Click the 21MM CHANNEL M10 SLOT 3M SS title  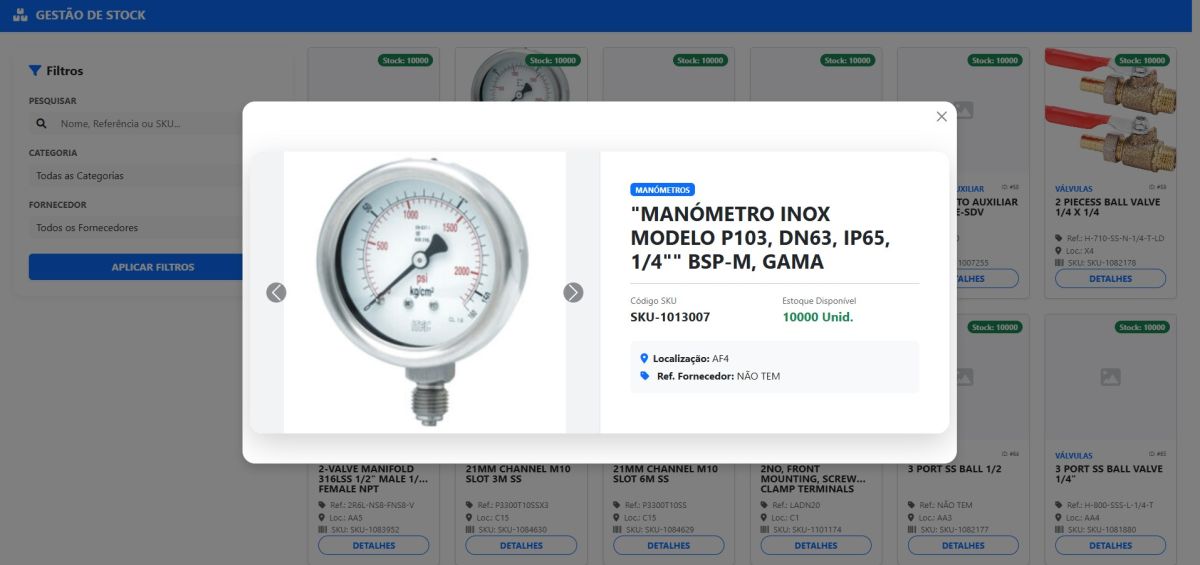pos(516,474)
